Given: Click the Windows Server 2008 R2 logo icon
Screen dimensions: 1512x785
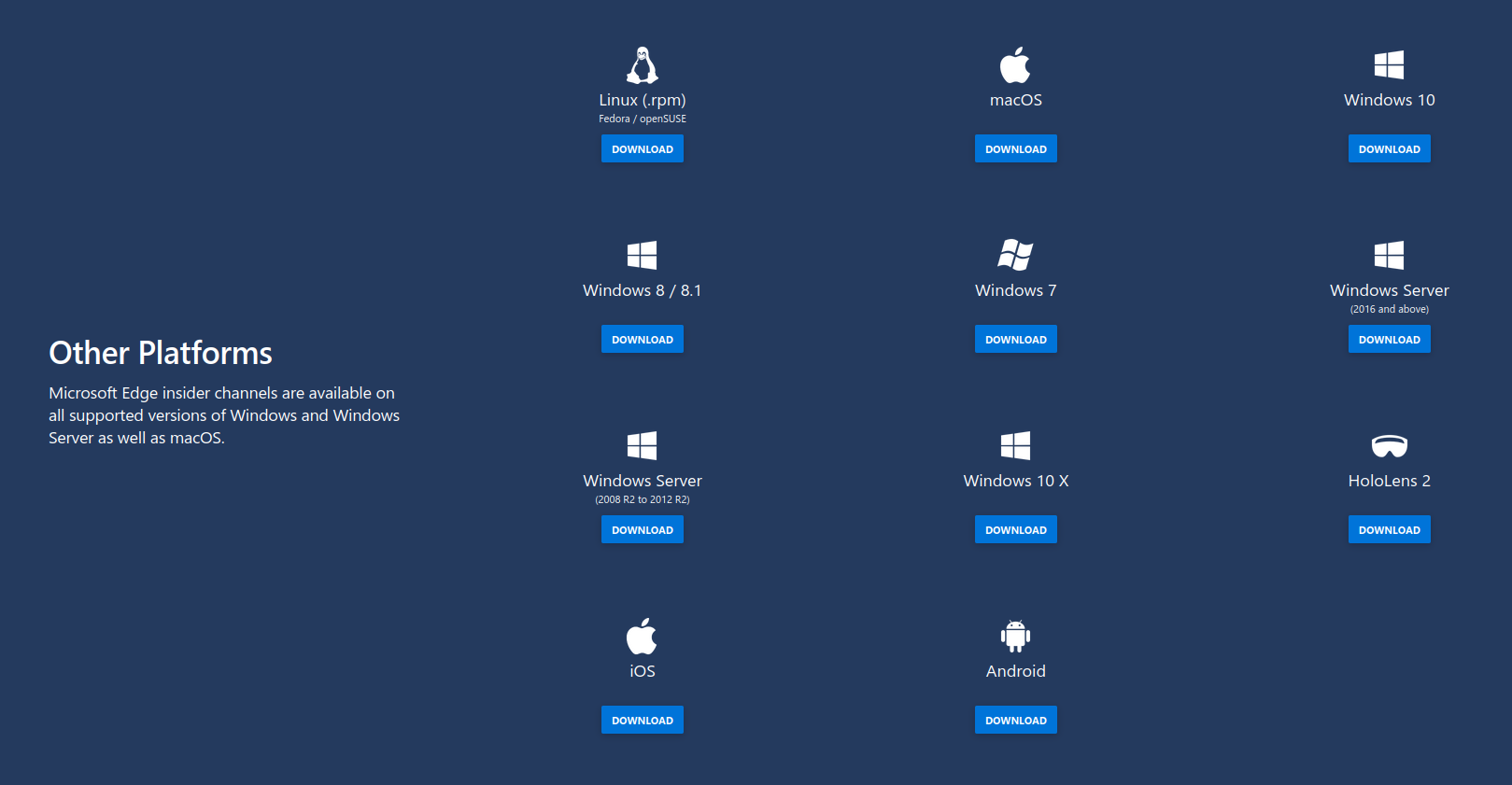Looking at the screenshot, I should (642, 445).
